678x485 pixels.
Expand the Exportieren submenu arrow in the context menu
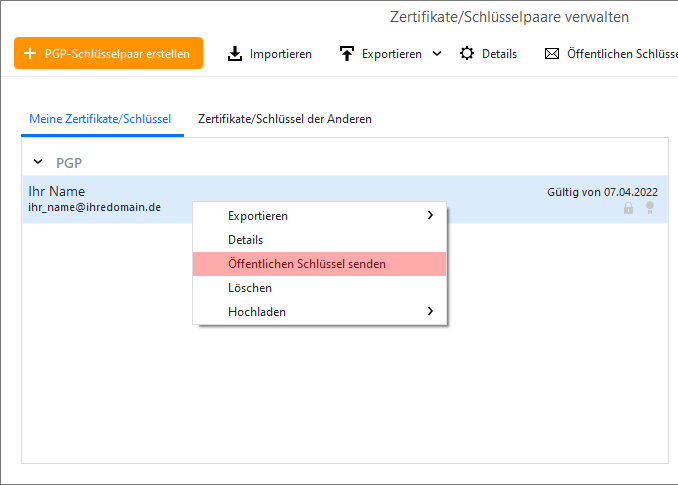430,215
